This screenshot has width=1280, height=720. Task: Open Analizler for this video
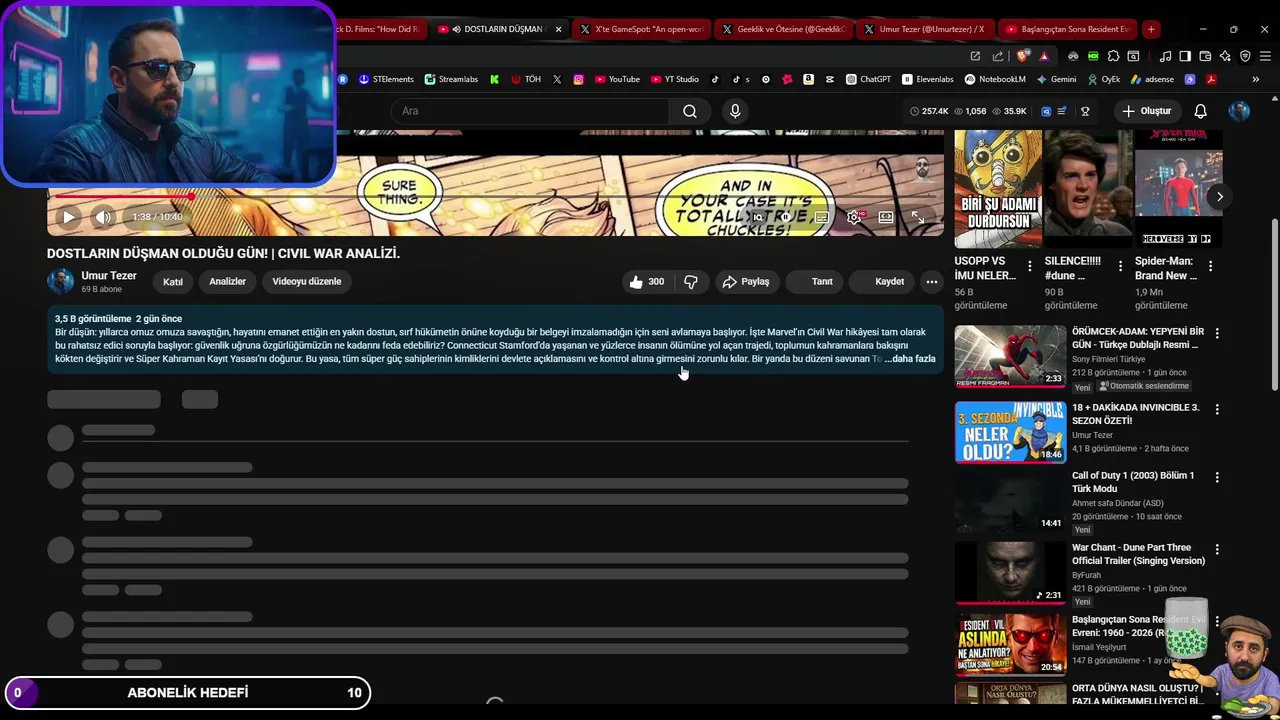tap(227, 282)
